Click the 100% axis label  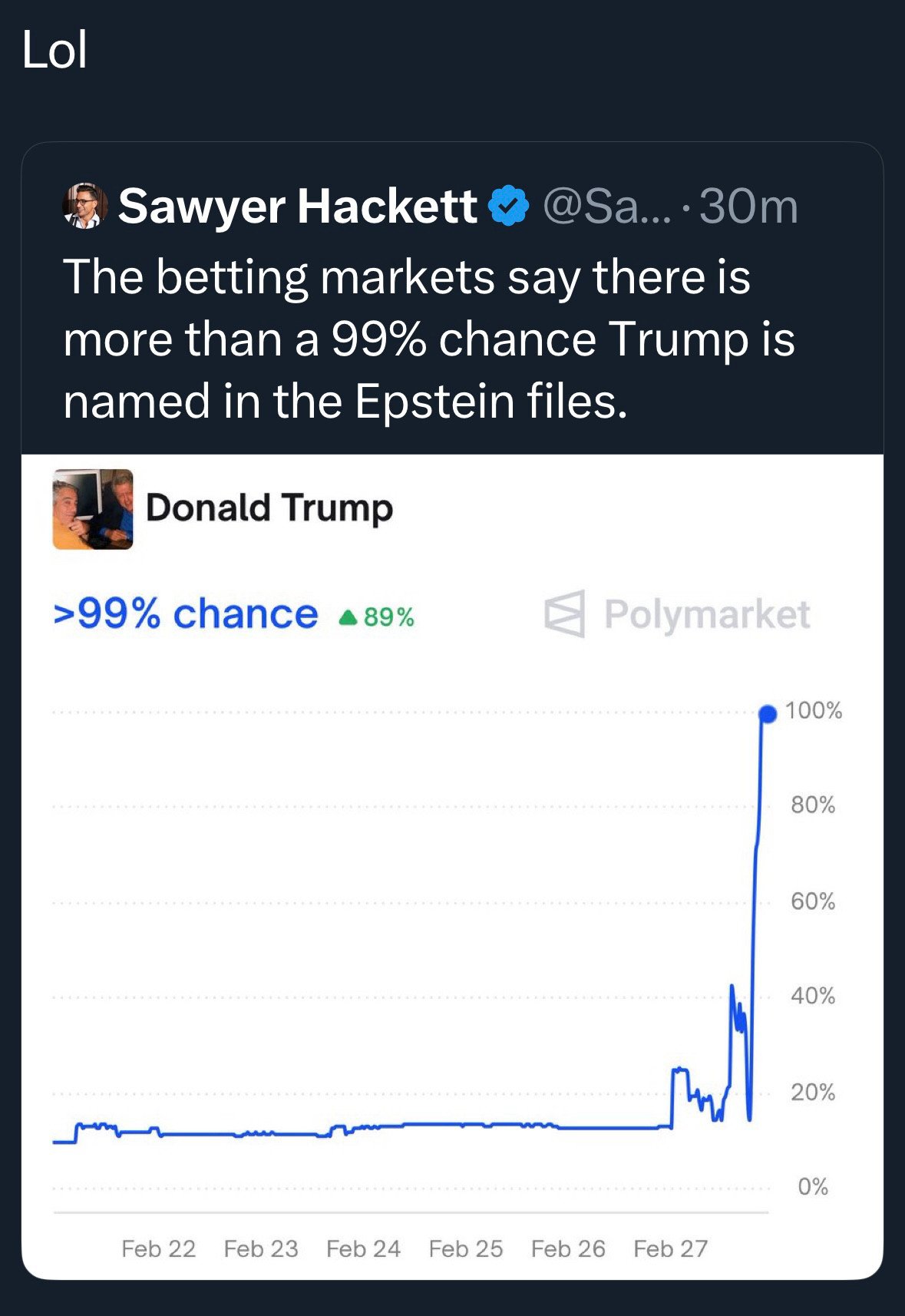click(x=814, y=710)
